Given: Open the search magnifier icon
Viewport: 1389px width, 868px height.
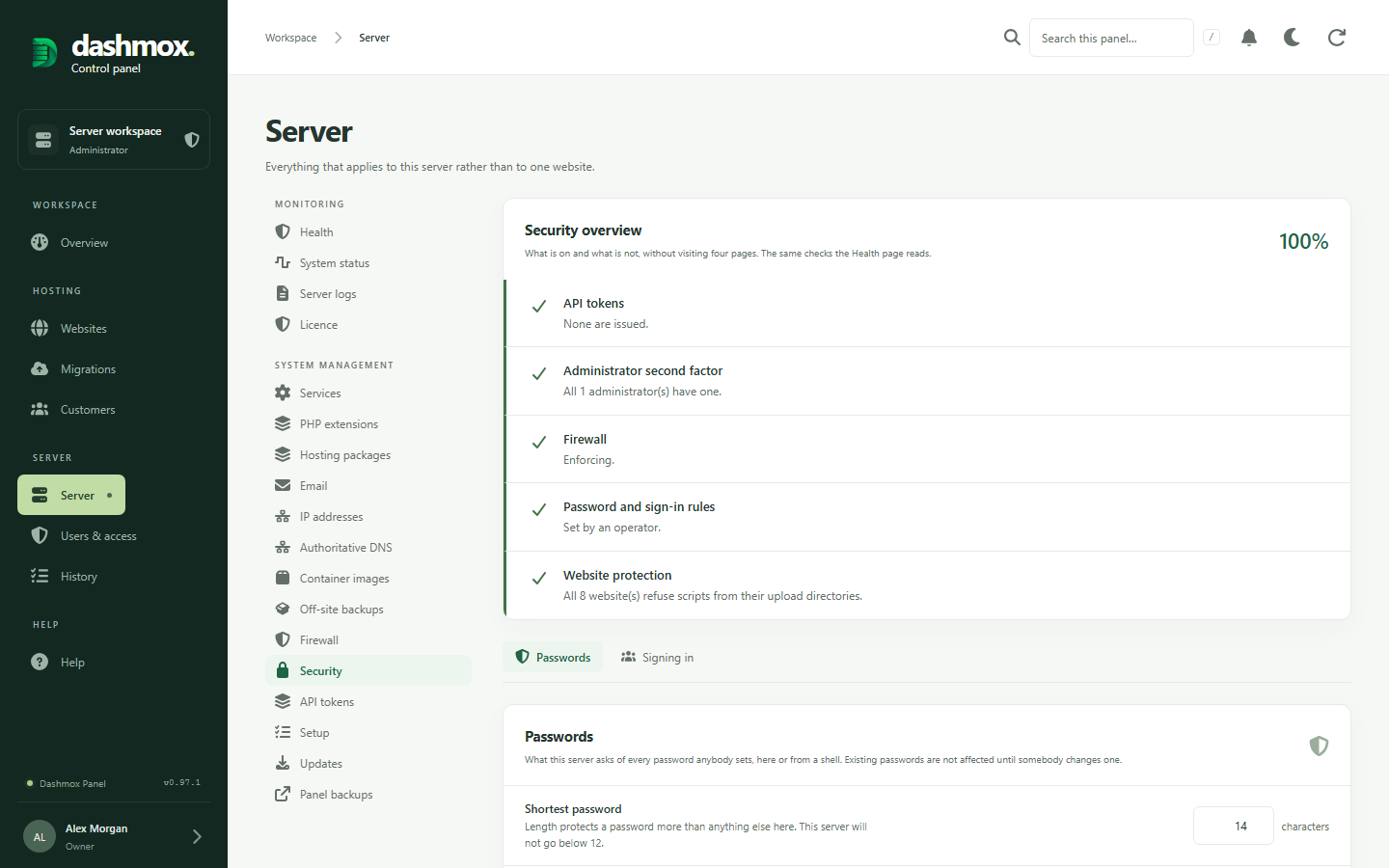Looking at the screenshot, I should (1012, 38).
